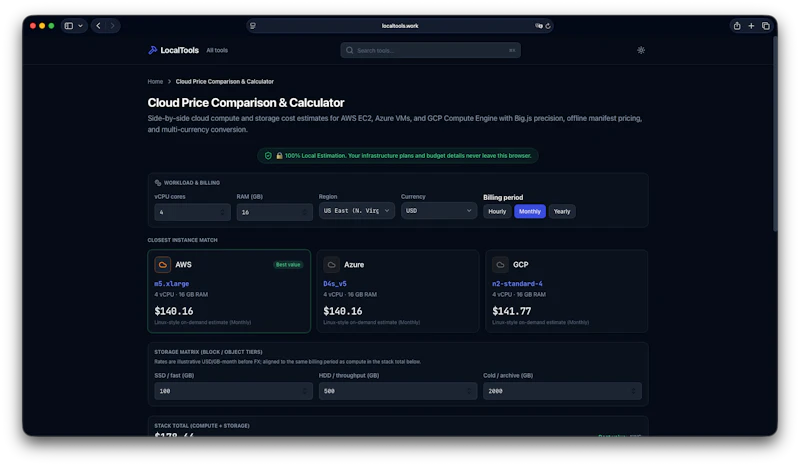Screen dimensions: 800x466
Task: Click the page settings icon in address bar
Action: 253,26
